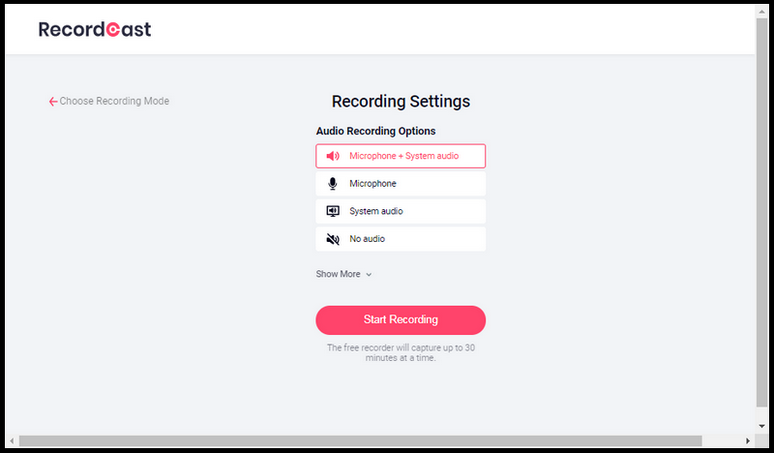Click the Start Recording button
This screenshot has height=453, width=774.
(x=400, y=320)
